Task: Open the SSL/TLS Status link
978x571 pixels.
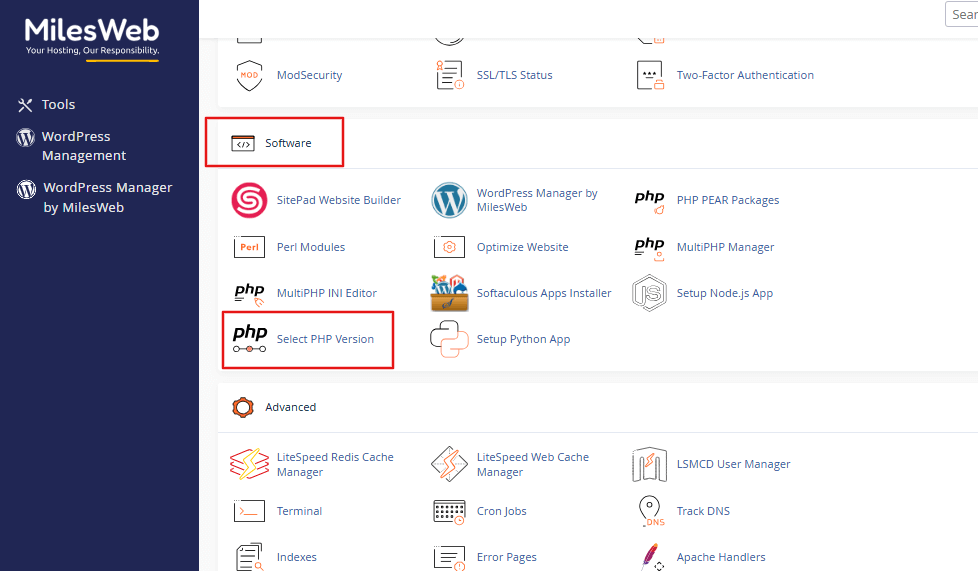Action: [514, 75]
